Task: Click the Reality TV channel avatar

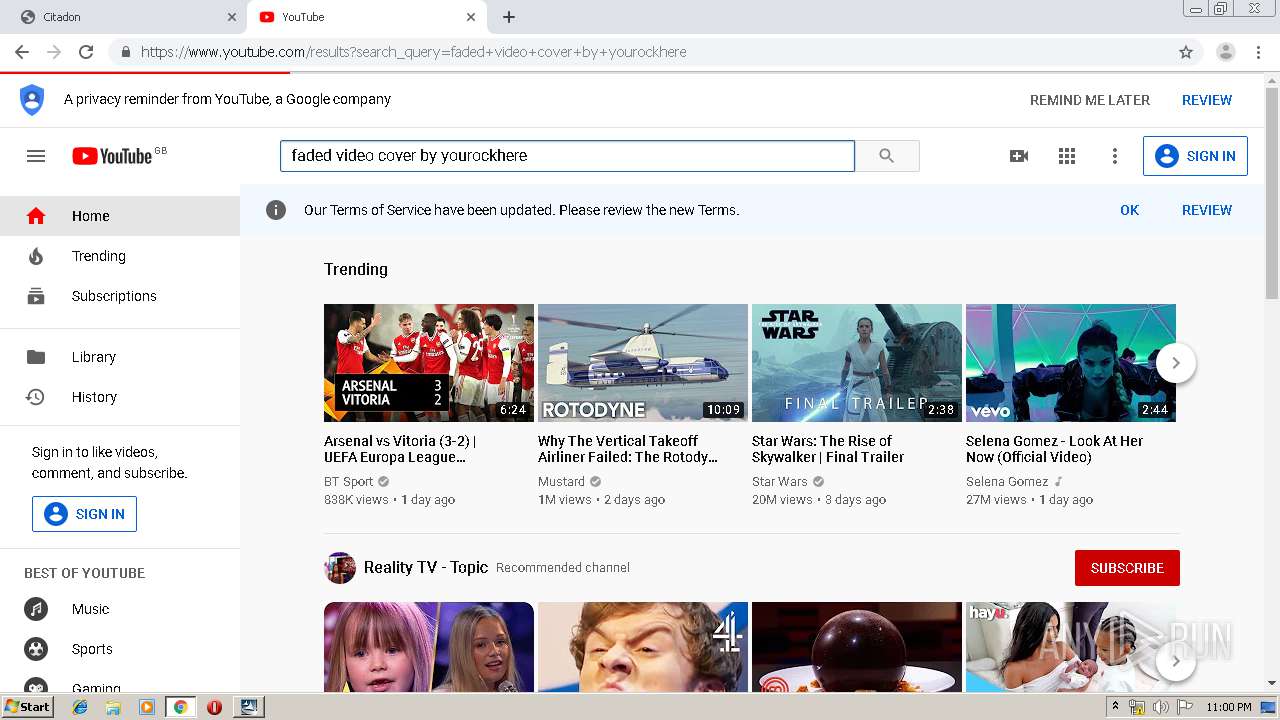Action: click(x=340, y=568)
